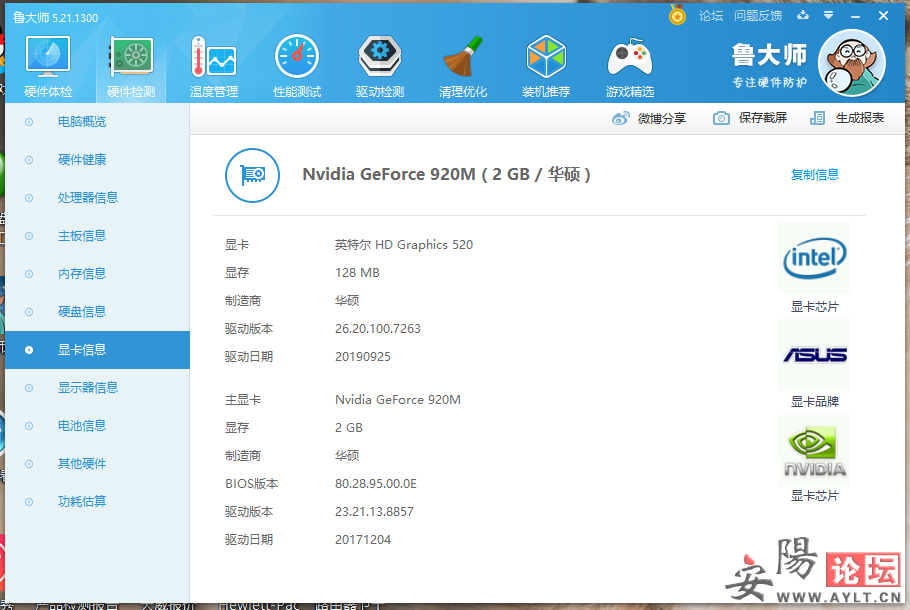The image size is (910, 610).
Task: Click the gold medal icon in title bar
Action: coord(677,15)
